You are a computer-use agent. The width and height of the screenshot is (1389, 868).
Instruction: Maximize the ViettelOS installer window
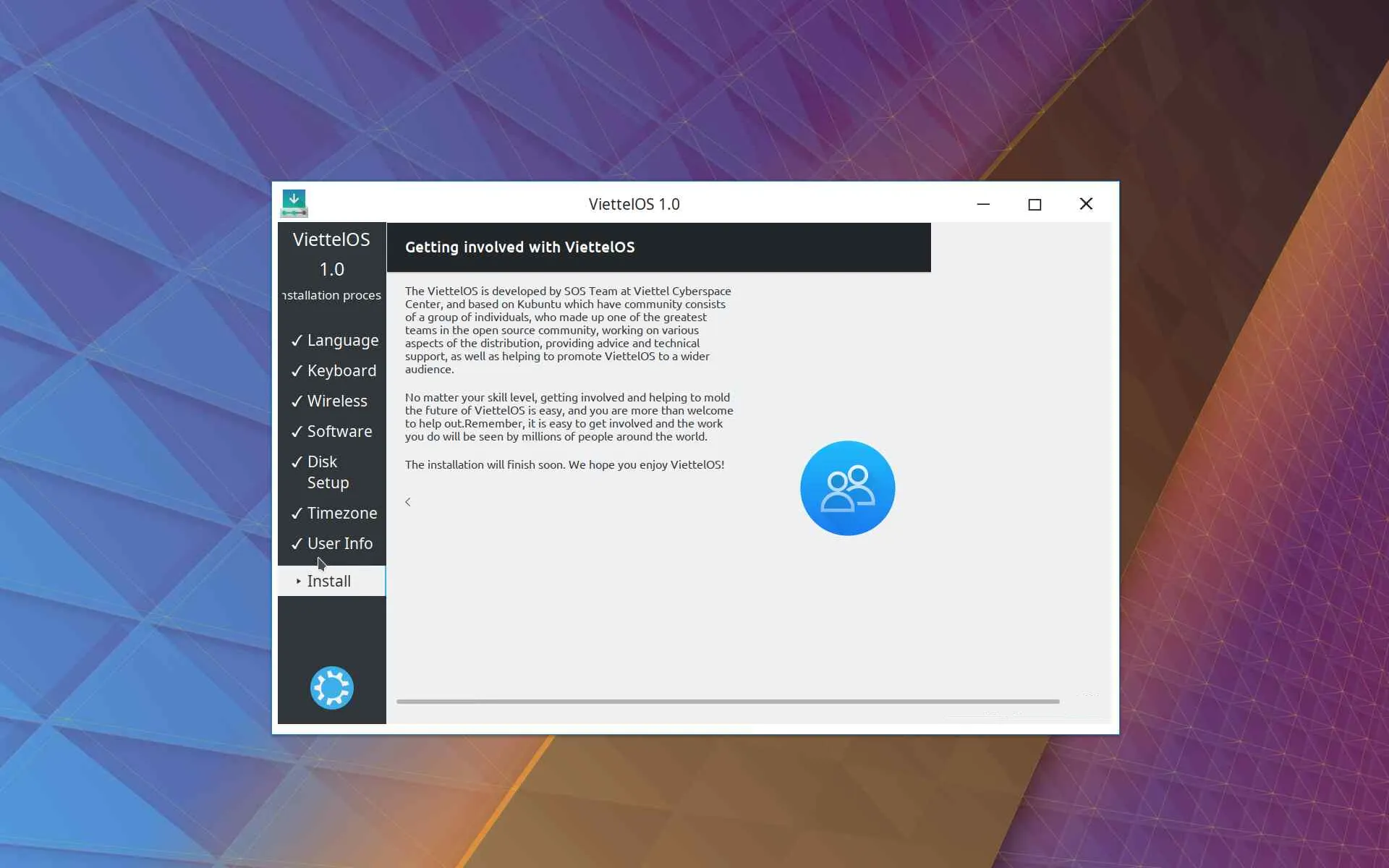[1035, 204]
